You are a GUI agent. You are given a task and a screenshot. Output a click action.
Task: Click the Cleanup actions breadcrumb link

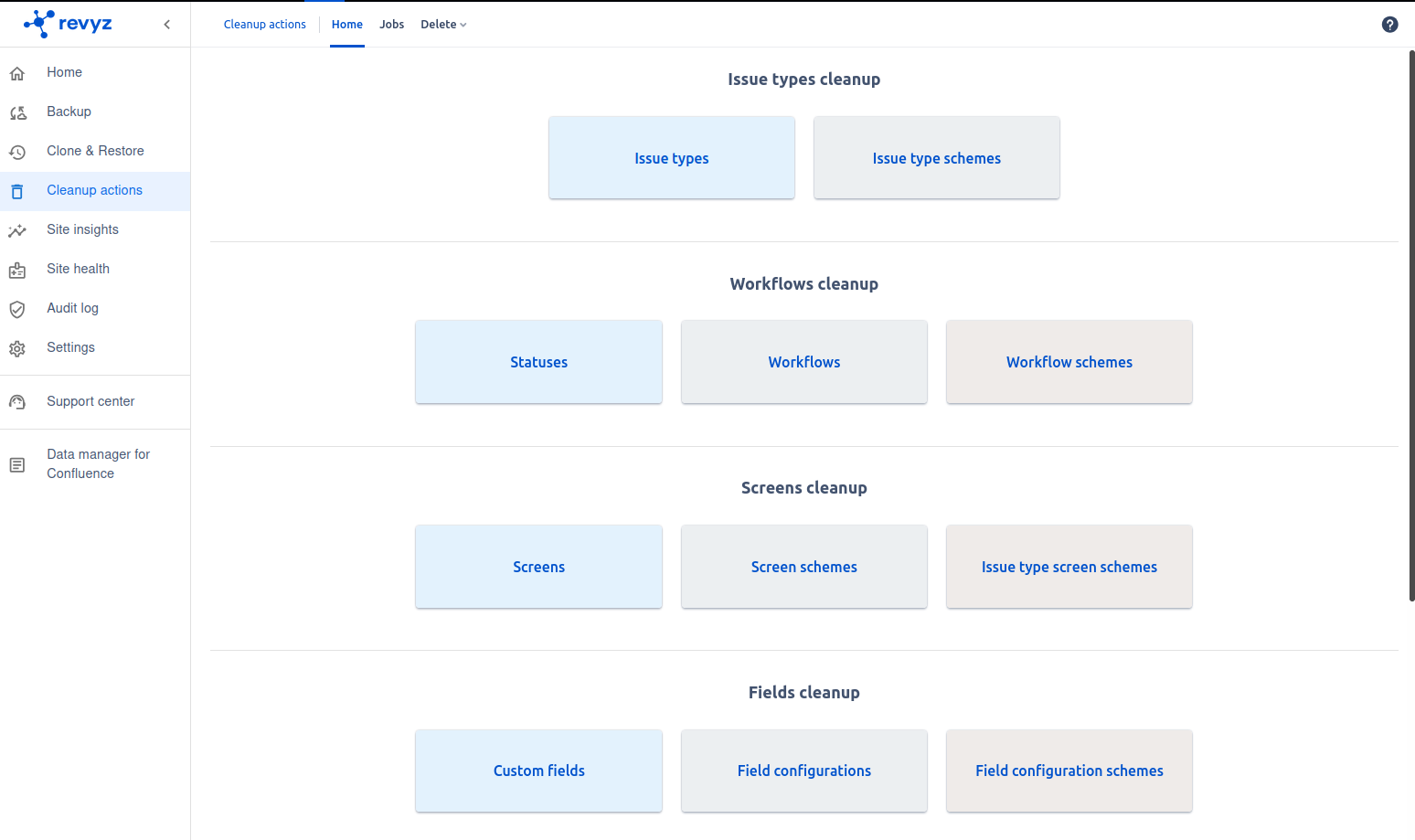(x=264, y=25)
